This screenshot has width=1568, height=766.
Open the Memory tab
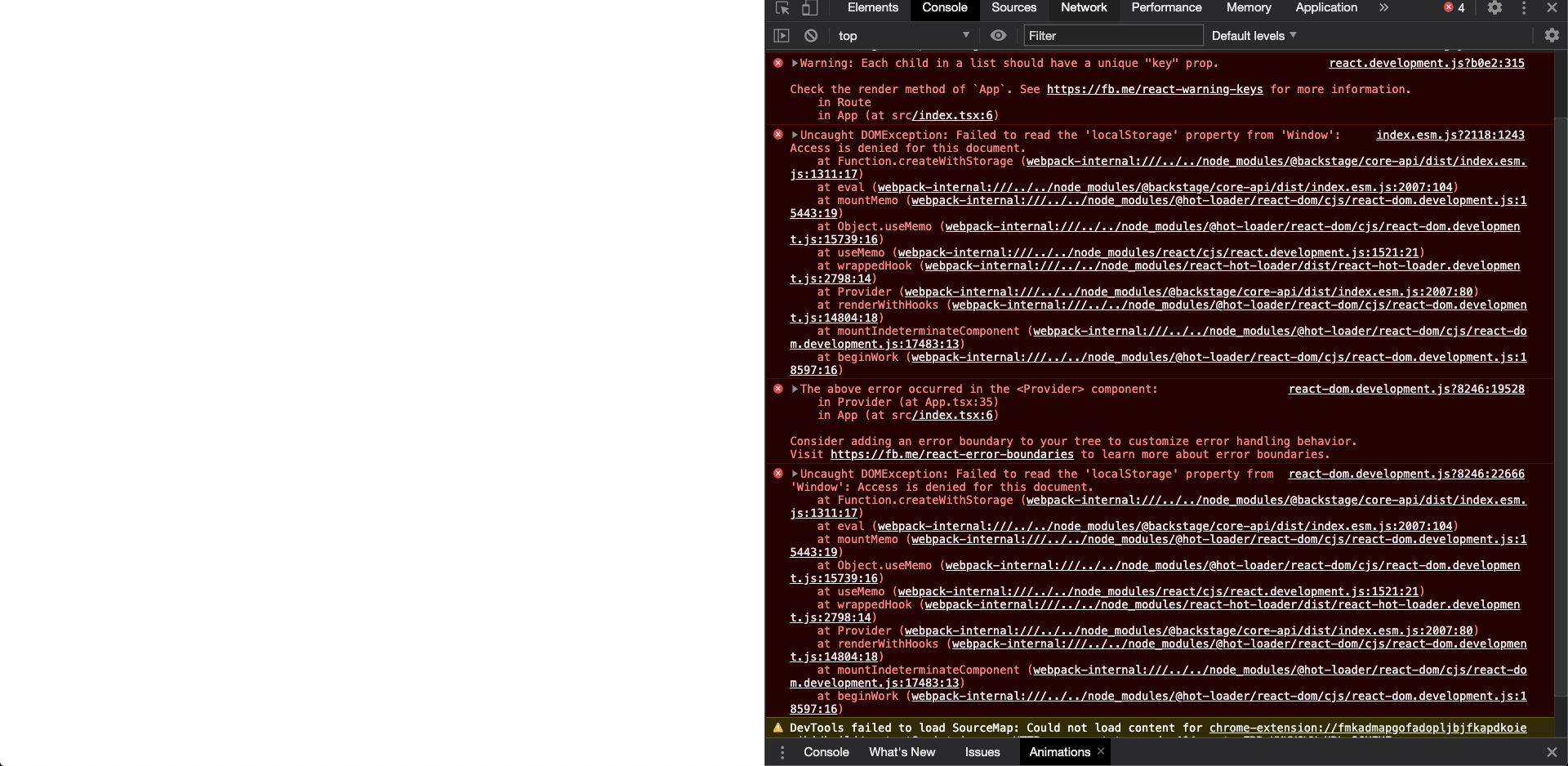pos(1249,7)
